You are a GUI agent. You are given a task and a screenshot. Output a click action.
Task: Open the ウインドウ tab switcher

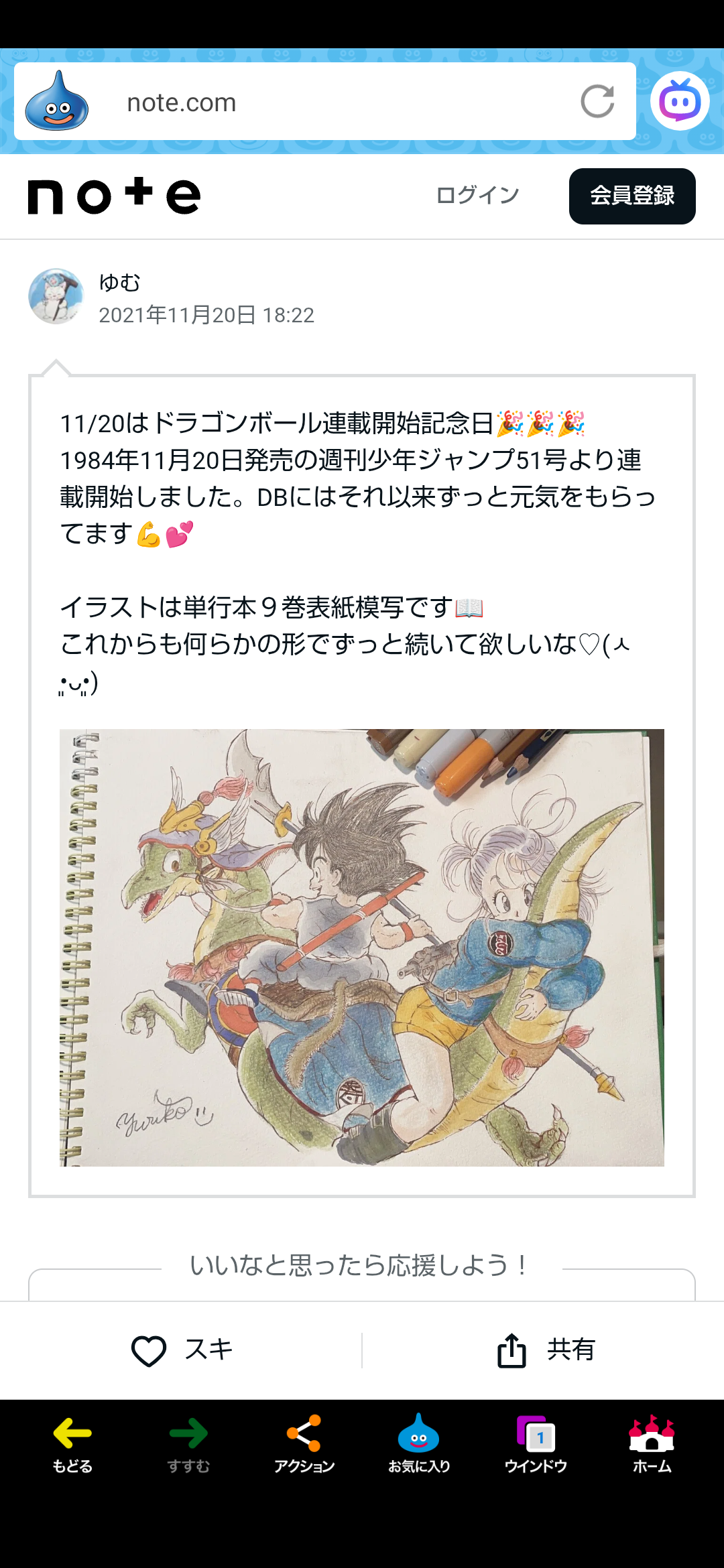tap(536, 1445)
